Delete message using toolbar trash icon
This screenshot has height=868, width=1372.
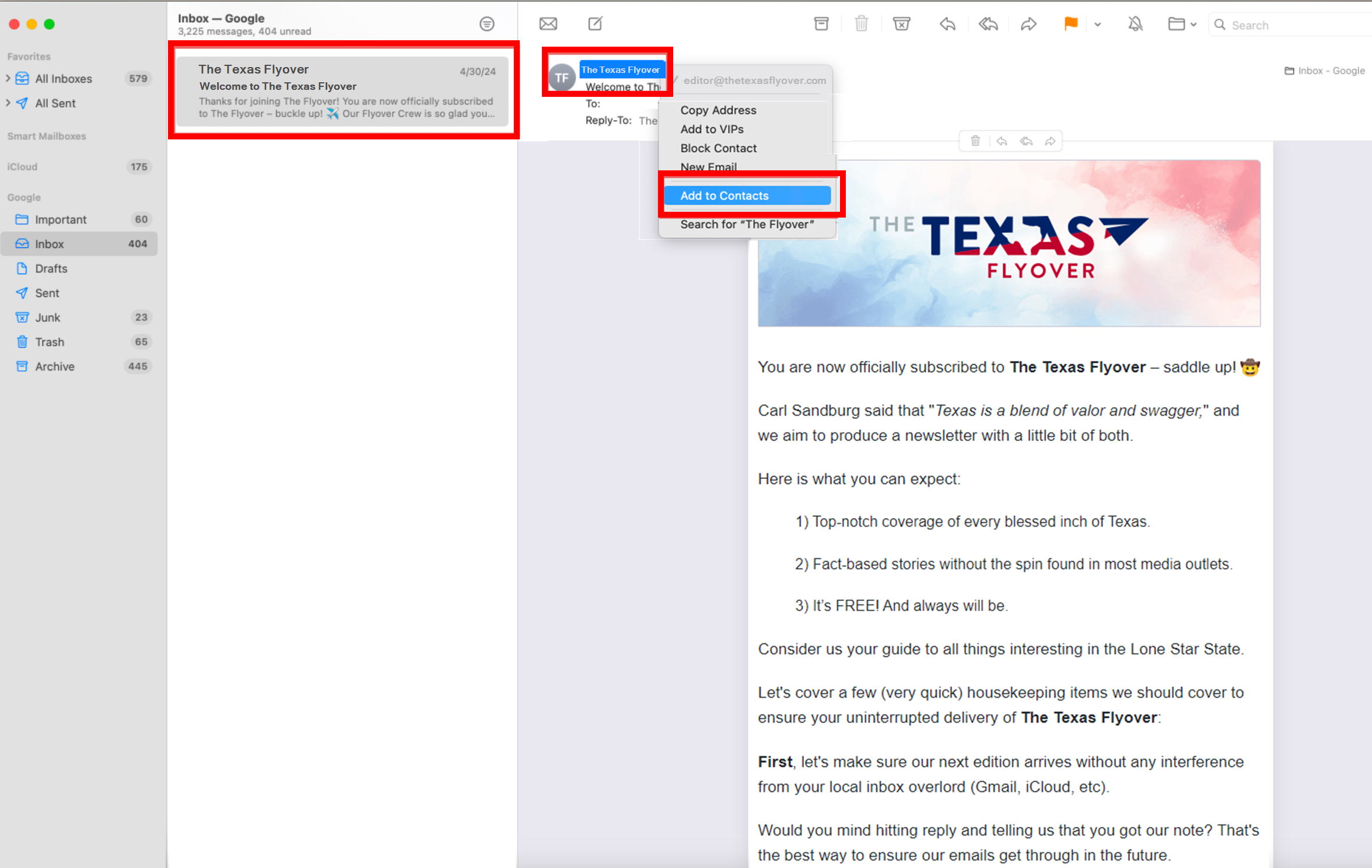861,24
